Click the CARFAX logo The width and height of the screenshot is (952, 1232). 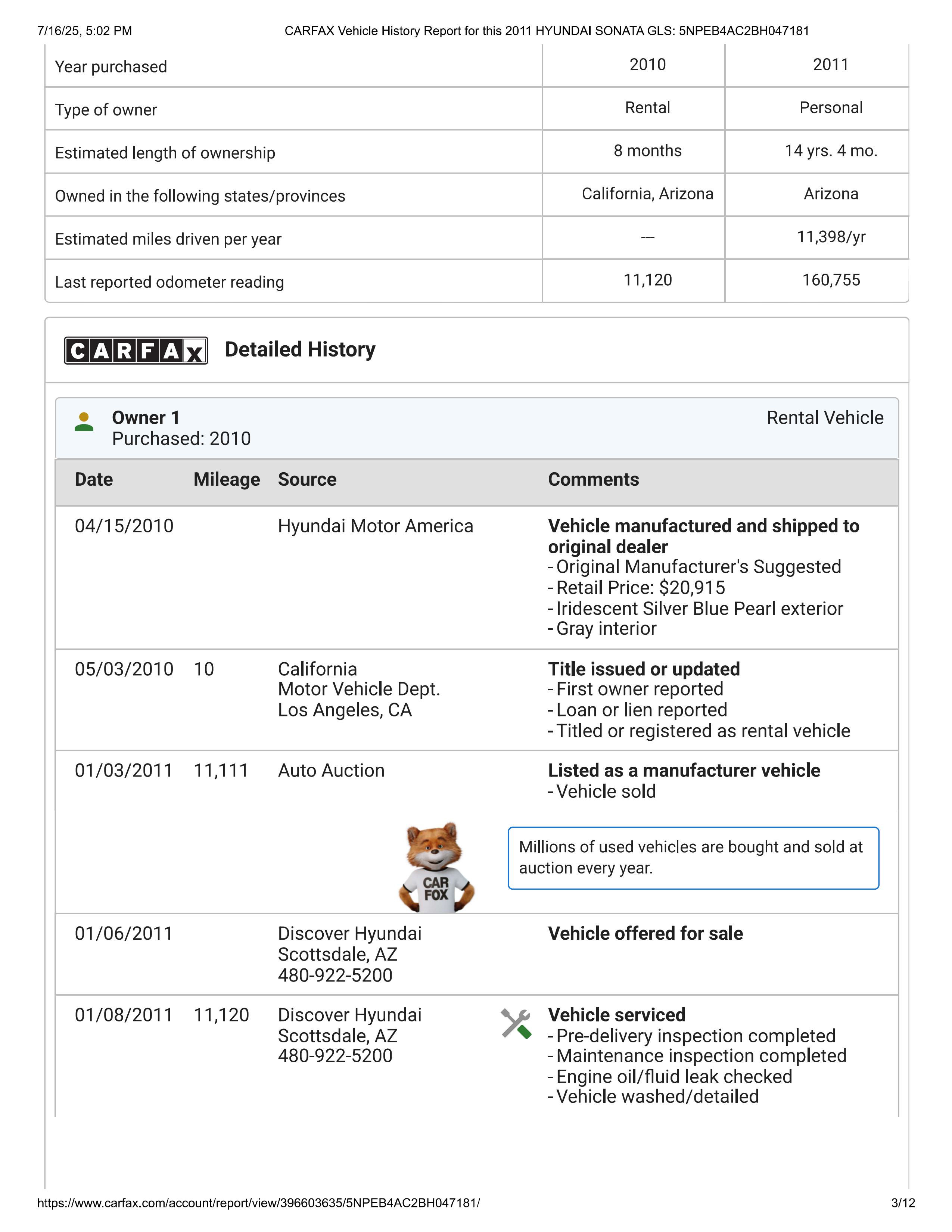136,350
